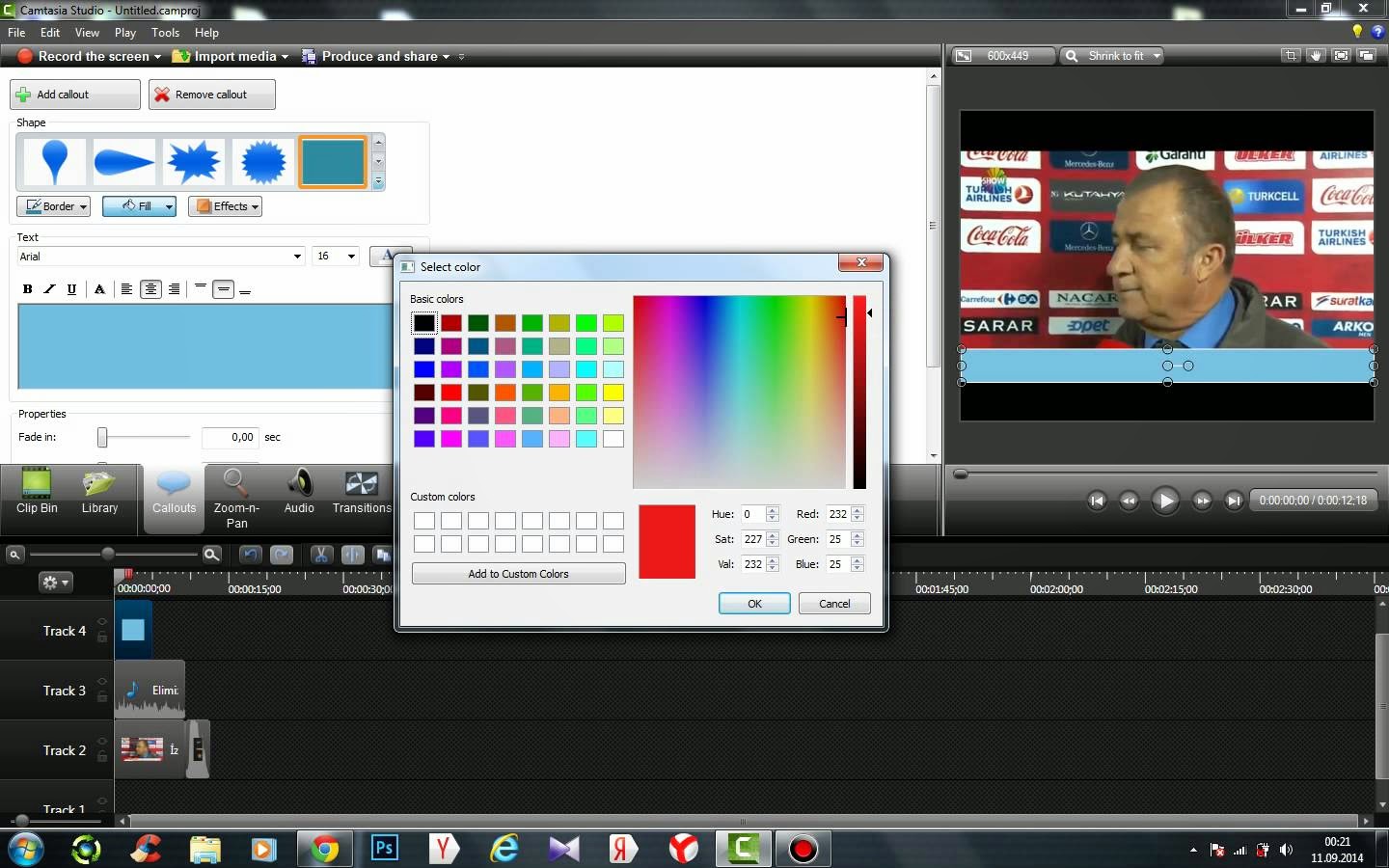This screenshot has width=1389, height=868.
Task: Open Photoshop from the taskbar
Action: [384, 849]
